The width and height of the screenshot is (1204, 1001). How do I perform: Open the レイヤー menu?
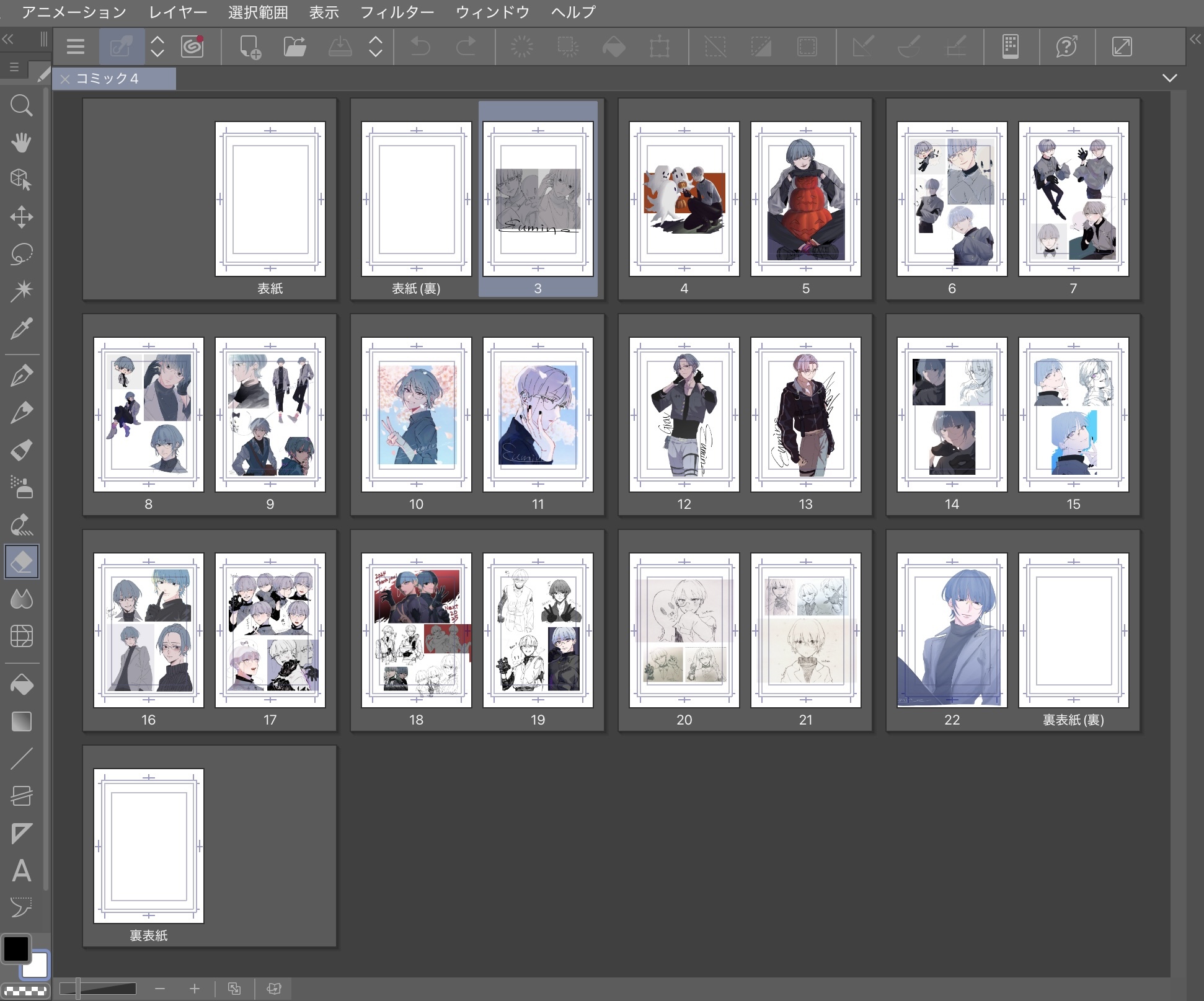tap(178, 12)
